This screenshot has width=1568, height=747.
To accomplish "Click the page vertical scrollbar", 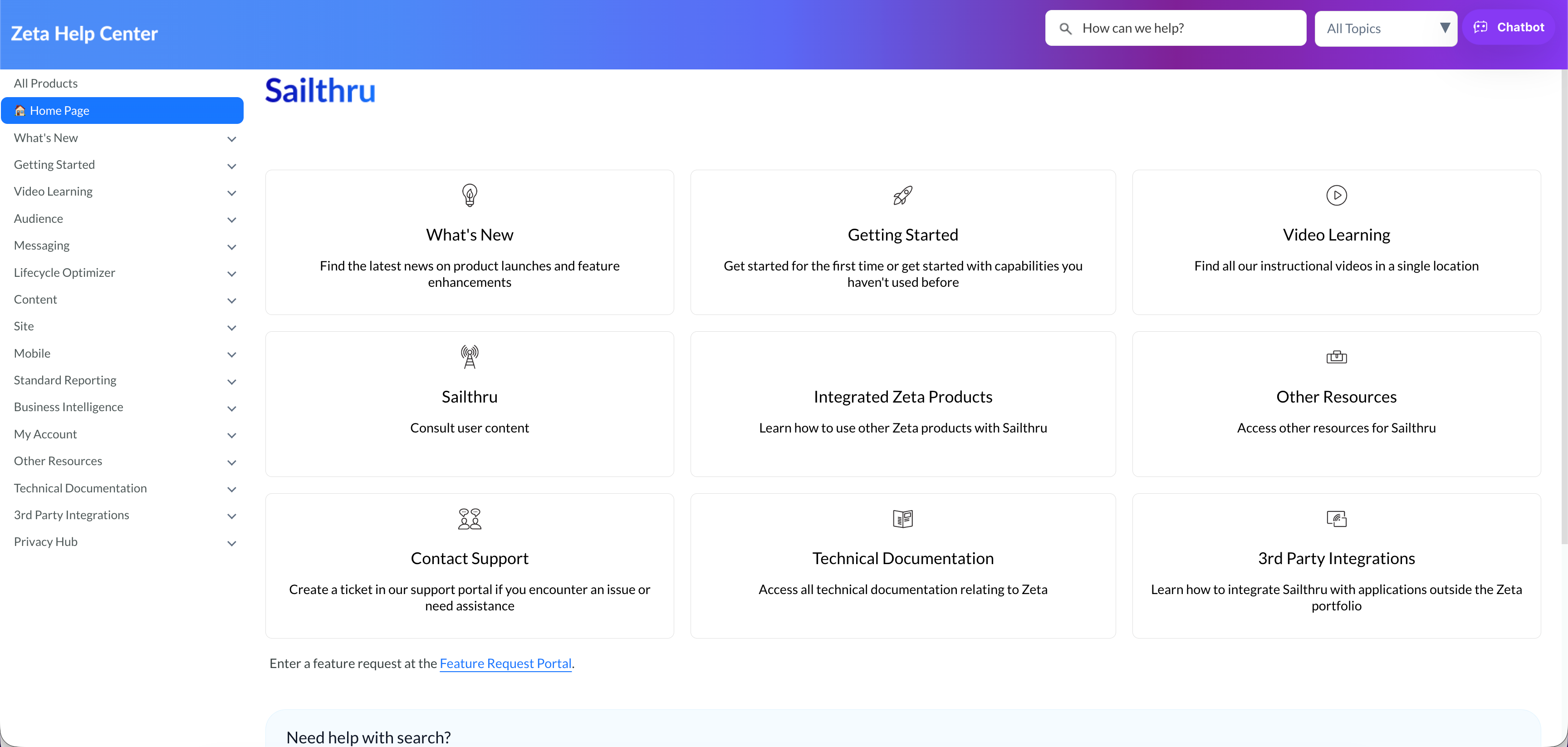I will point(1564,306).
